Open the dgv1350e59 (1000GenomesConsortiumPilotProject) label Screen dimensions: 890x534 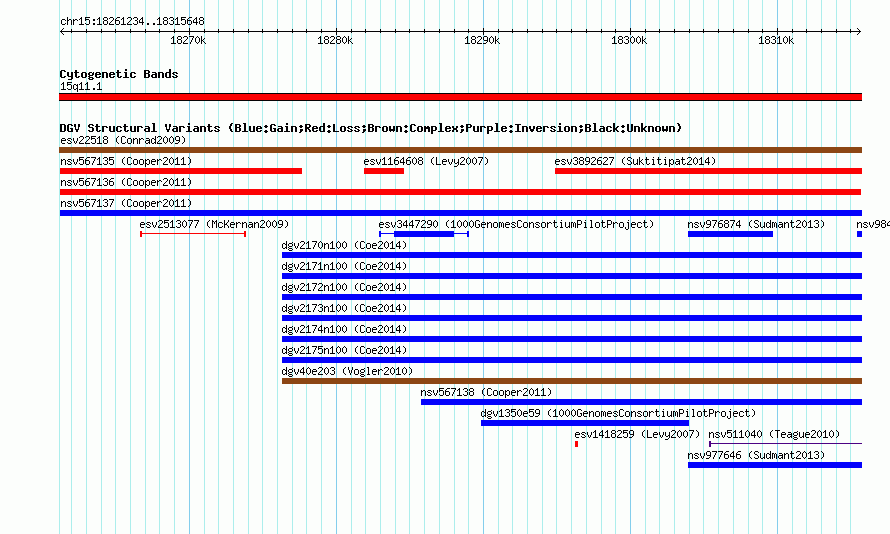point(618,414)
